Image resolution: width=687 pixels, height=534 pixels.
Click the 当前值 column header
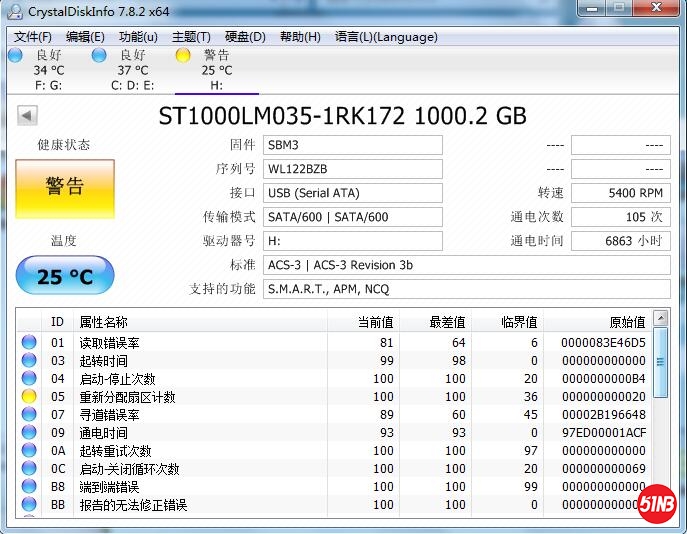pyautogui.click(x=375, y=322)
